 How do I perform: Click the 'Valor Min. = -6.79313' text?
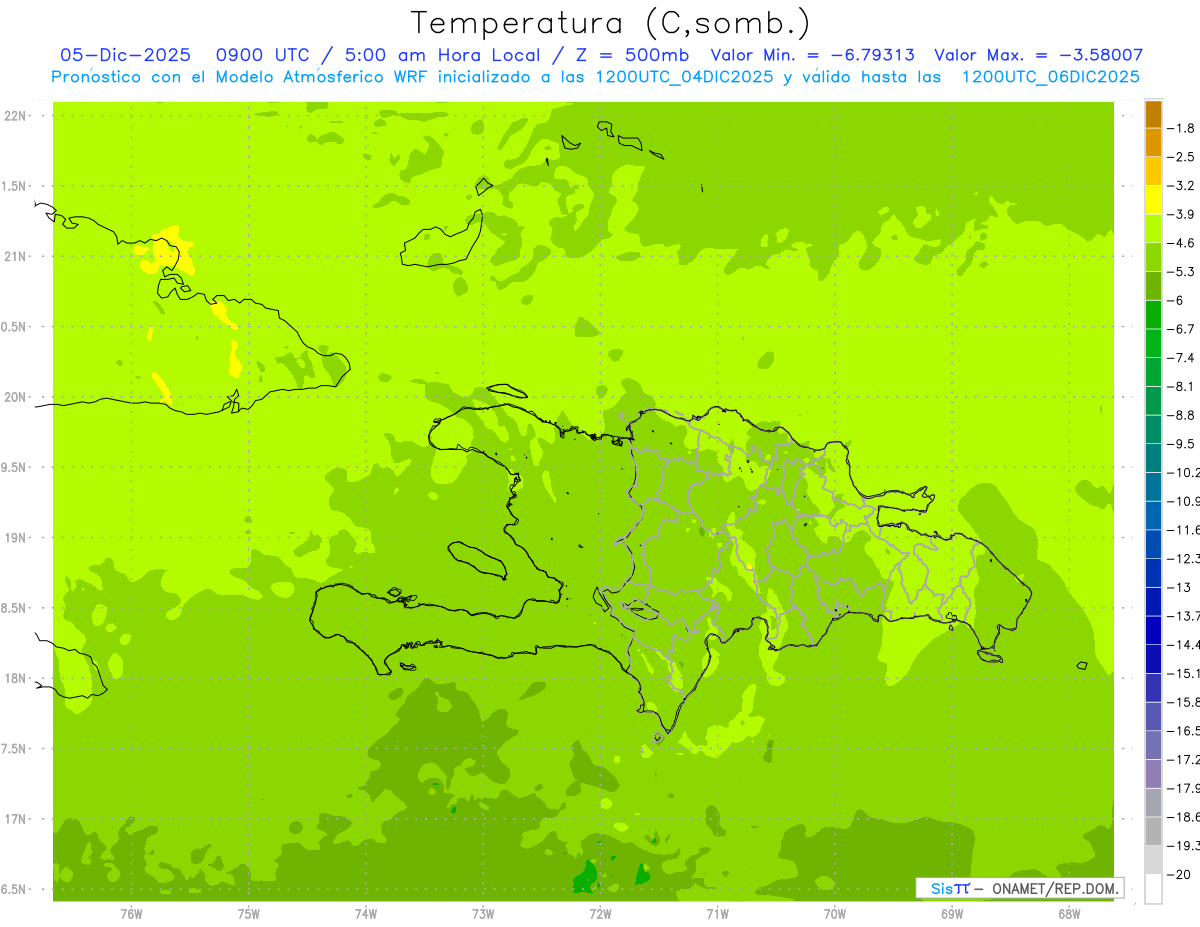click(x=813, y=55)
